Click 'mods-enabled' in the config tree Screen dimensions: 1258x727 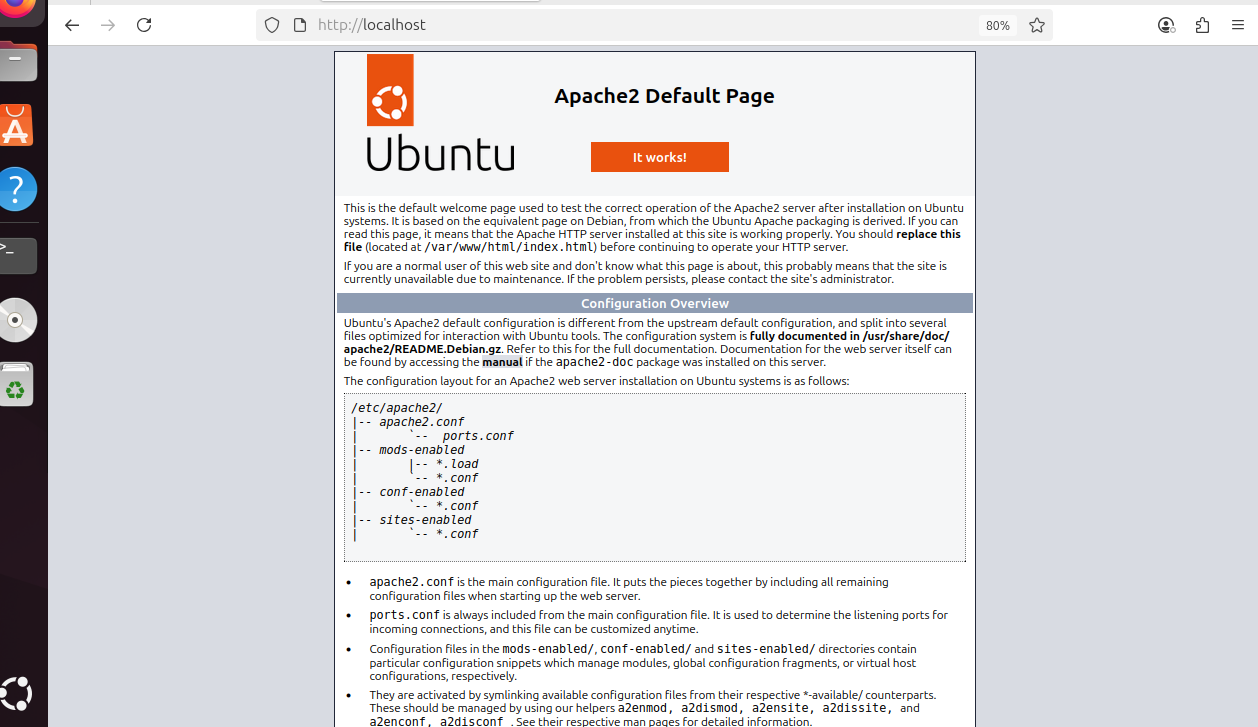422,450
